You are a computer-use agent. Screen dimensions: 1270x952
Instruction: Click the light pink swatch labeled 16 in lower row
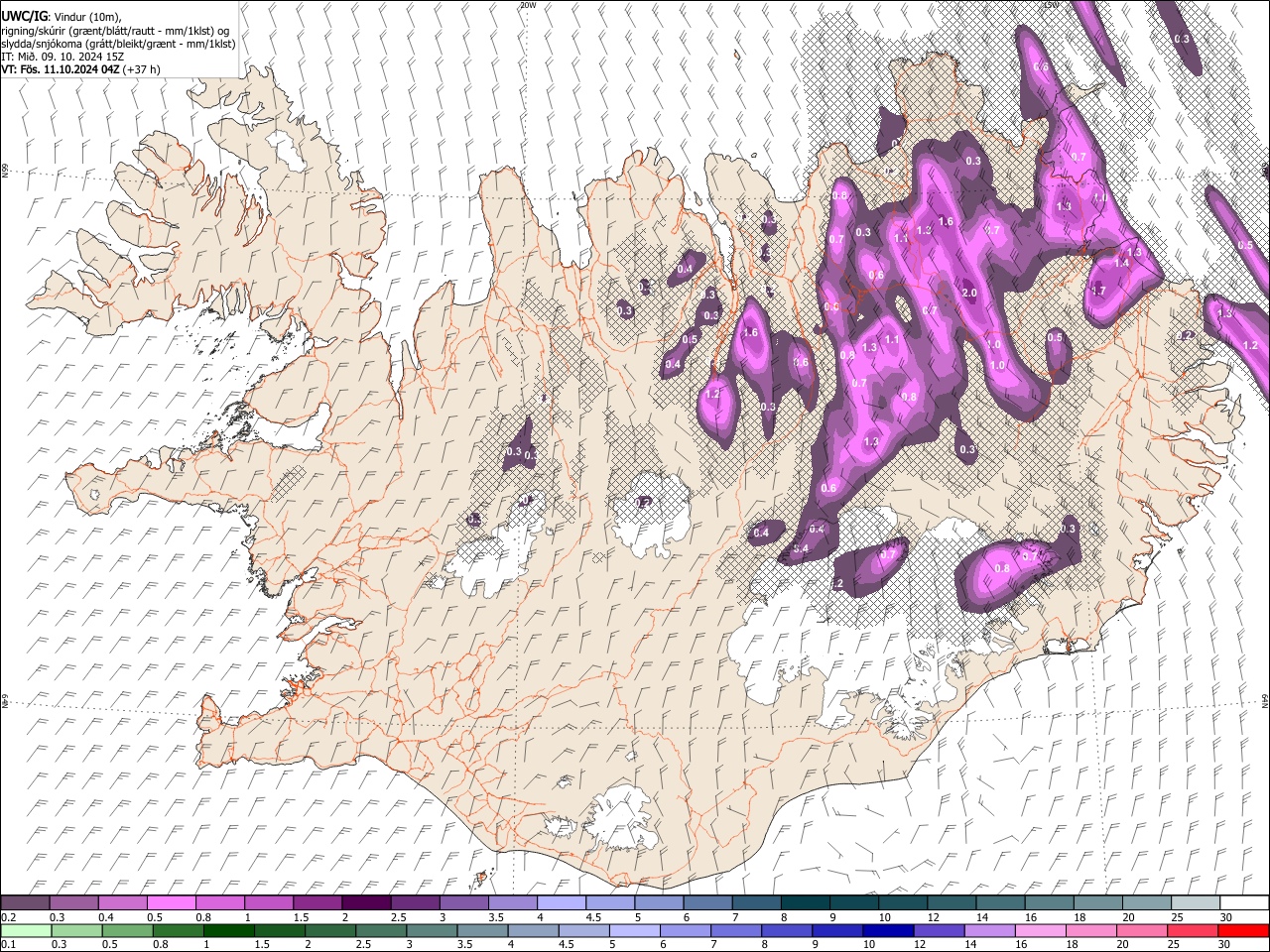pos(1041,930)
